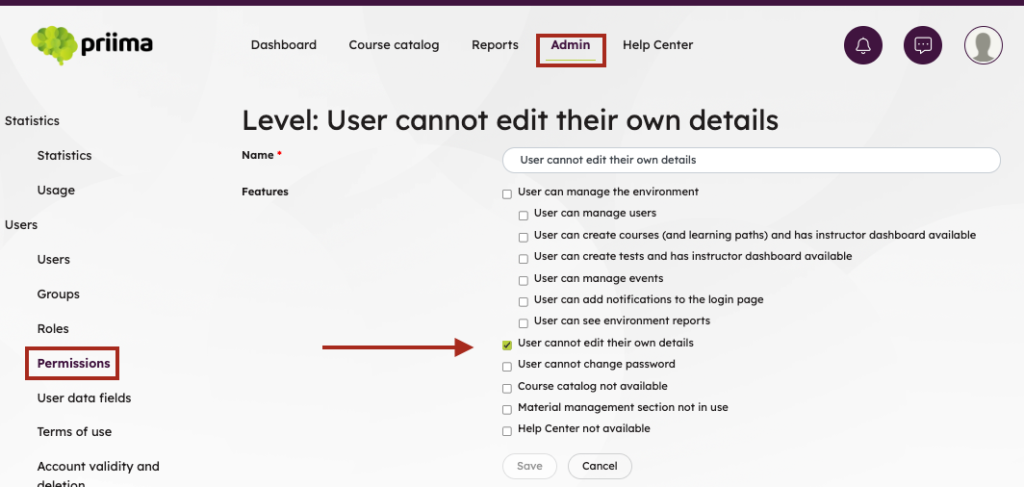Open Account validity and deletion
Screen dimensions: 1024x487
(x=98, y=475)
